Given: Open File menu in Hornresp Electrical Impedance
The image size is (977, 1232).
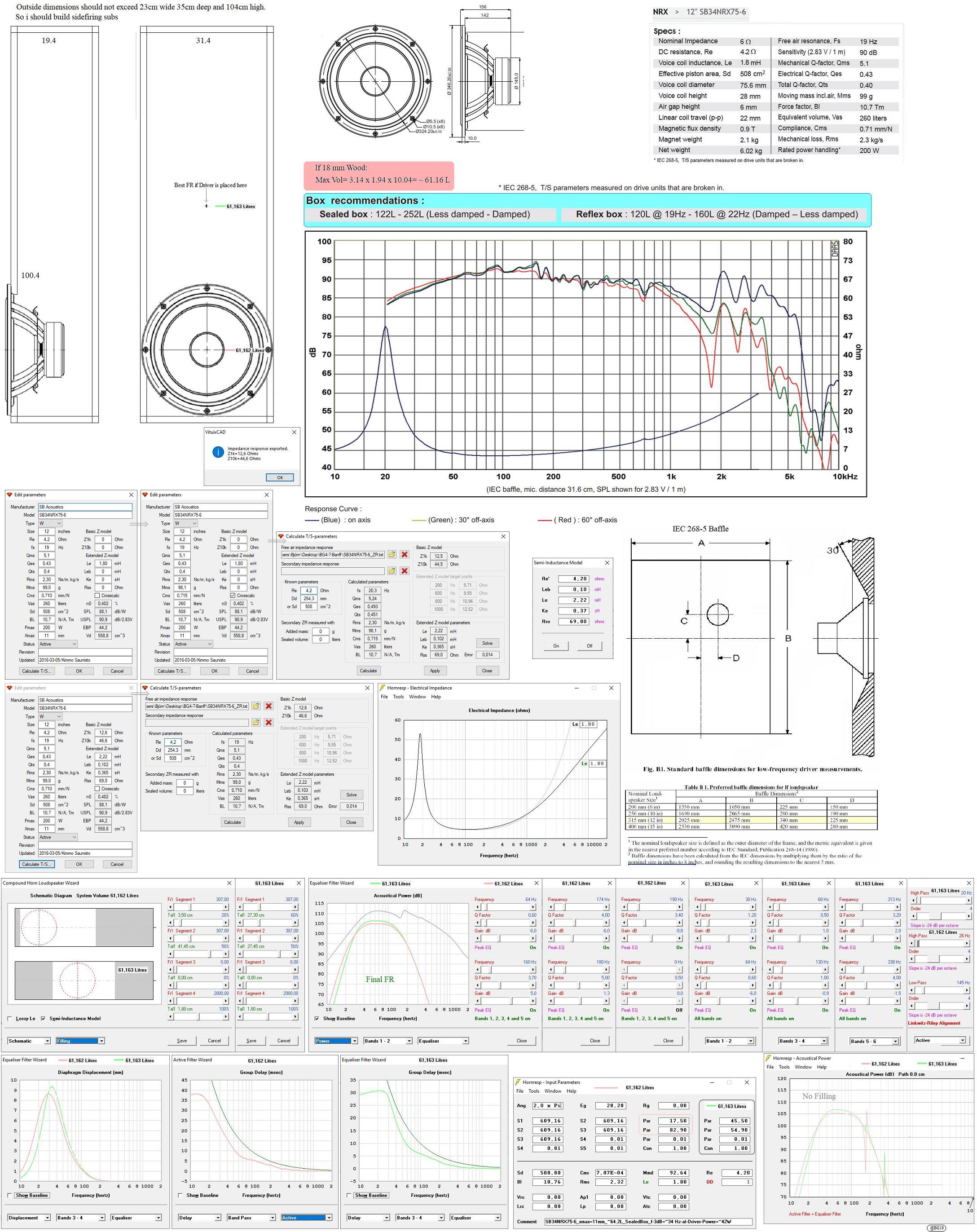Looking at the screenshot, I should [x=384, y=697].
